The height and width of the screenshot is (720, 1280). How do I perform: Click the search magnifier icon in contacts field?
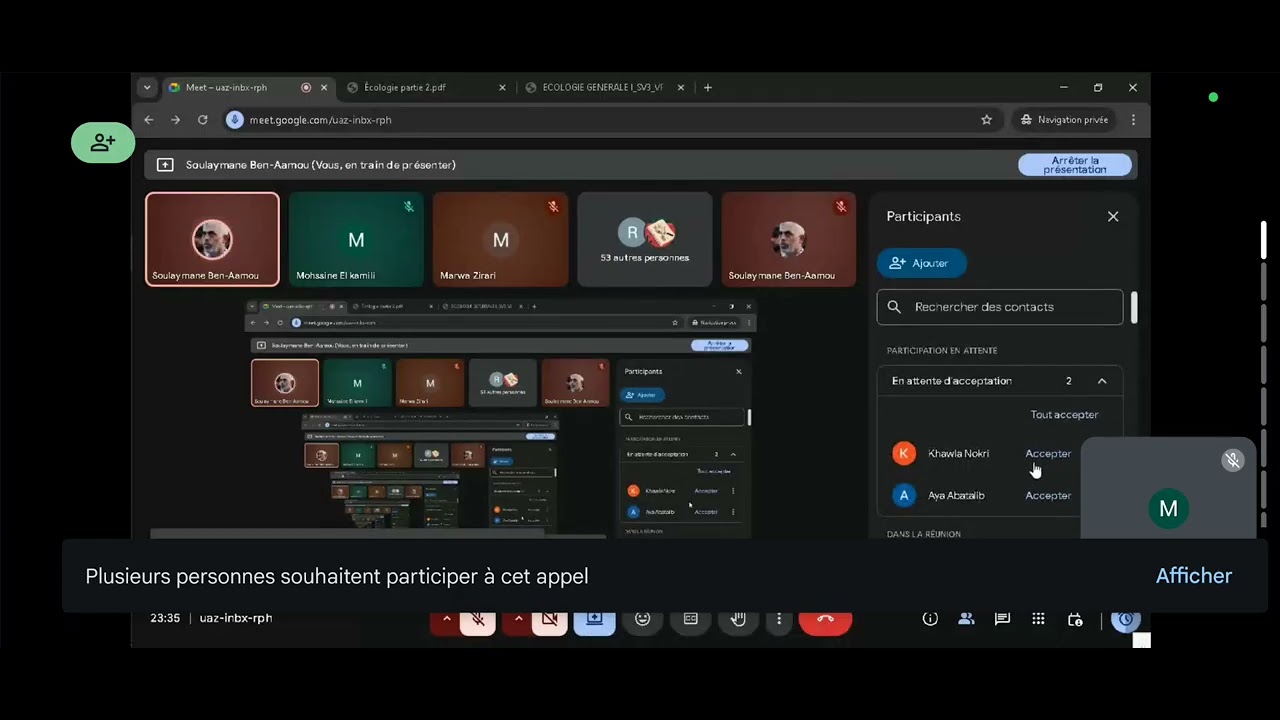coord(894,307)
